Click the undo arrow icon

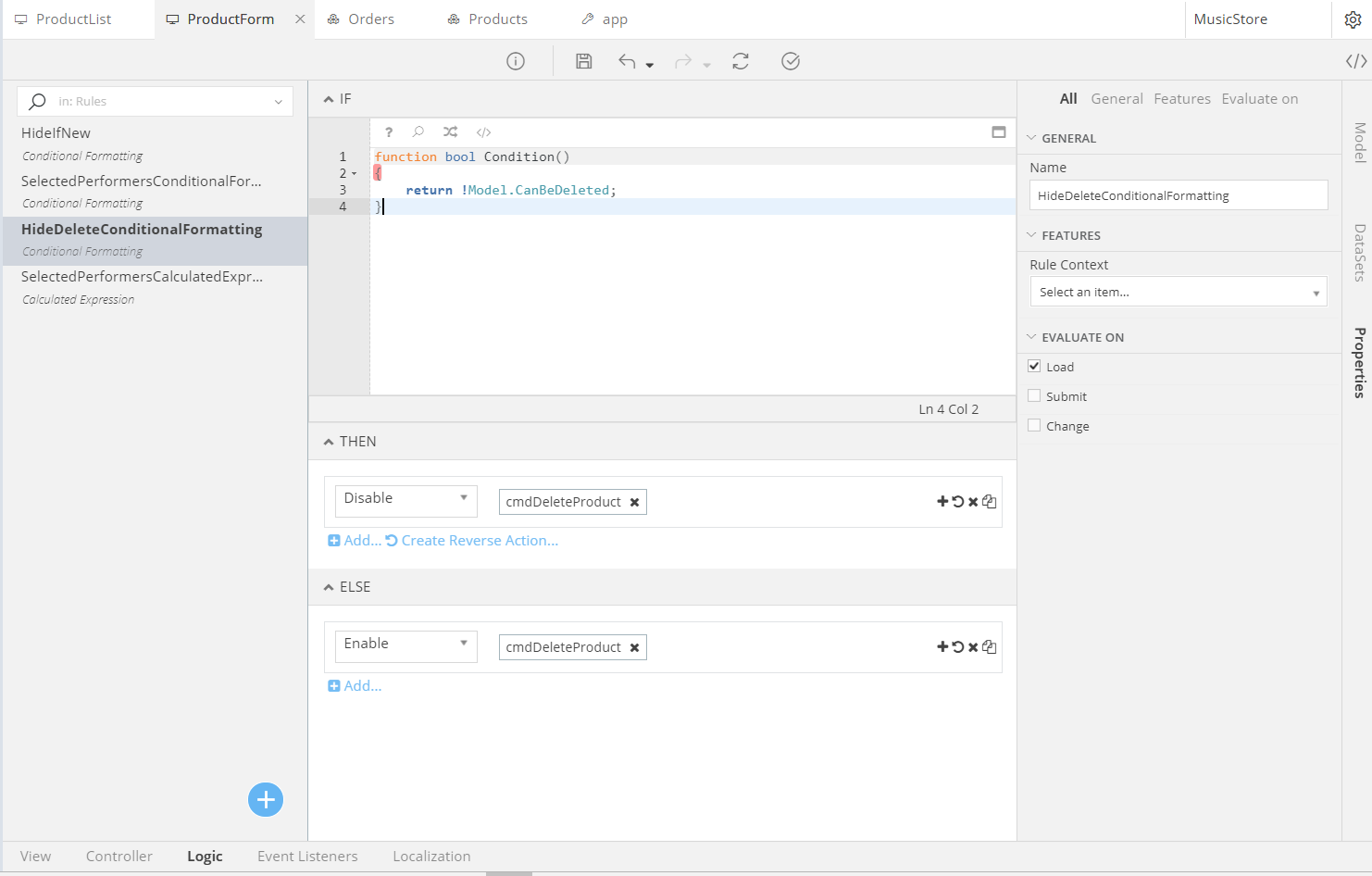click(x=628, y=61)
